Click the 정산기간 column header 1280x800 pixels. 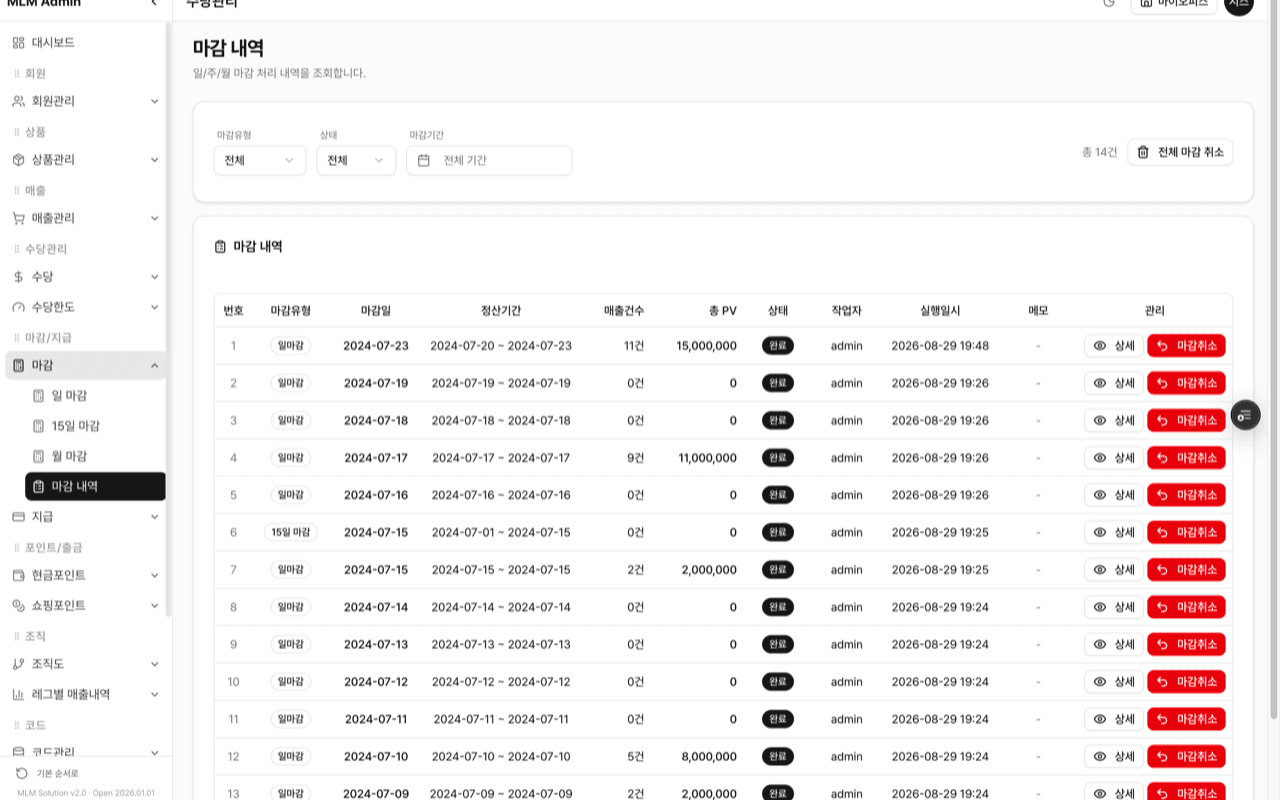[x=501, y=311]
